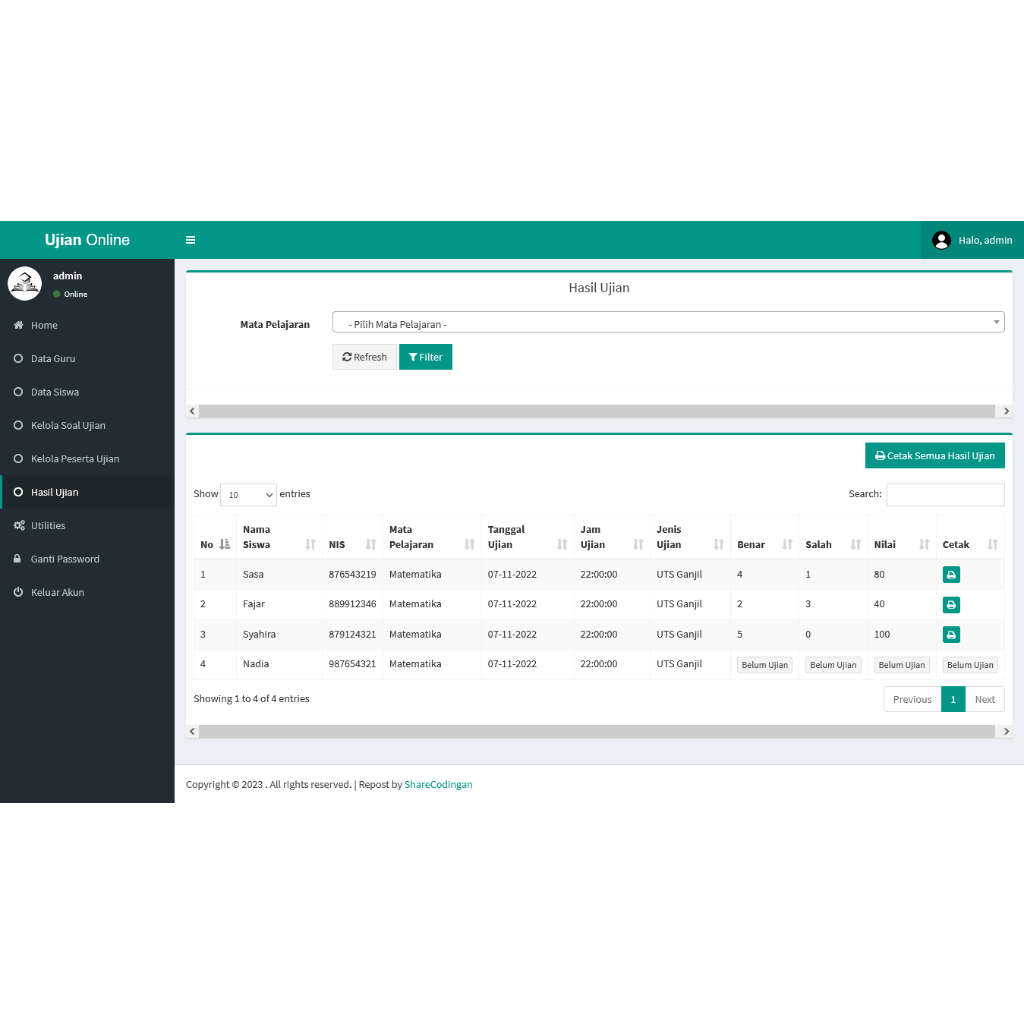This screenshot has height=1024, width=1024.
Task: Apply the Filter button
Action: pyautogui.click(x=425, y=357)
